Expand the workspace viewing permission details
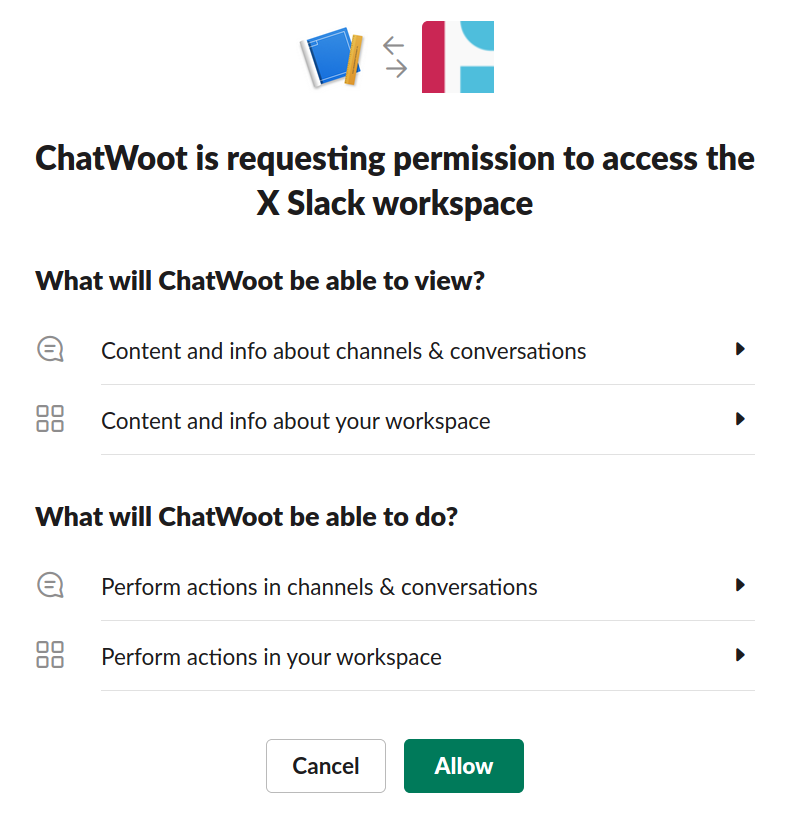Screen dimensions: 799x818 (741, 419)
